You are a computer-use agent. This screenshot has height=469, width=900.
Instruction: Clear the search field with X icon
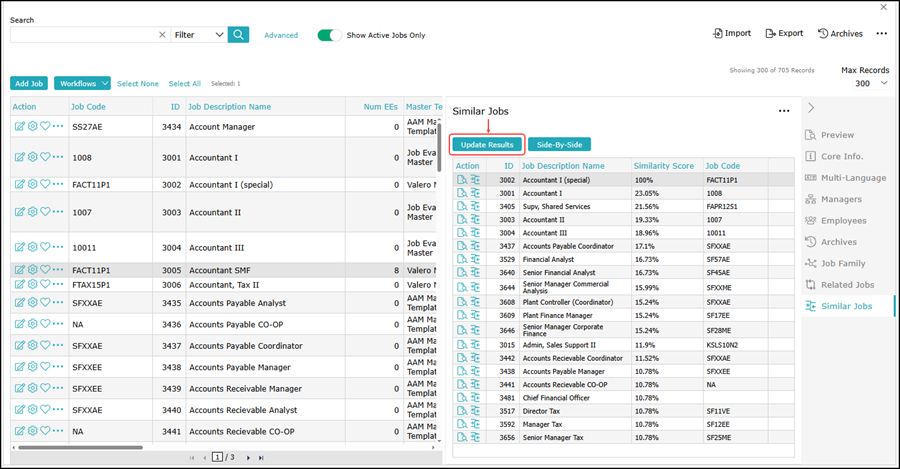point(163,34)
